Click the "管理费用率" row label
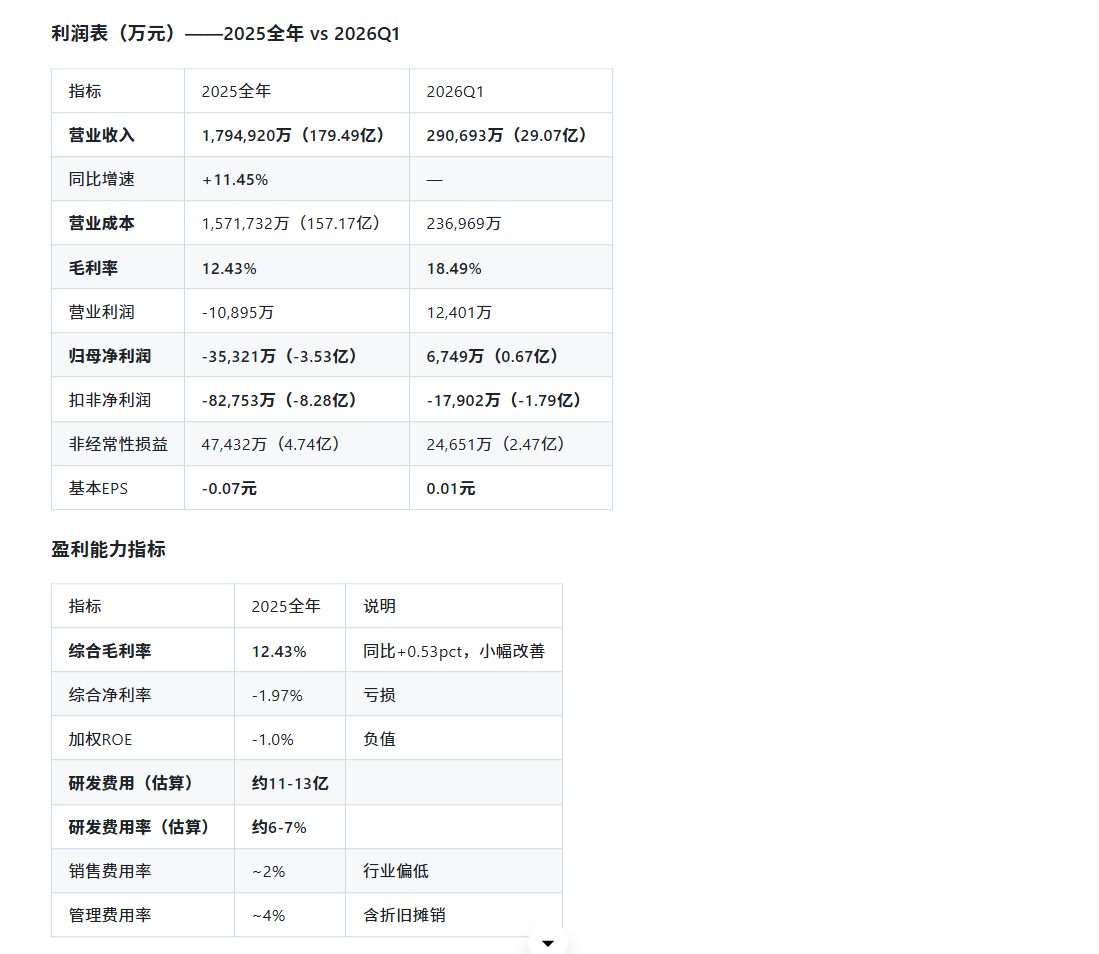Viewport: 1099px width, 954px height. (x=110, y=915)
